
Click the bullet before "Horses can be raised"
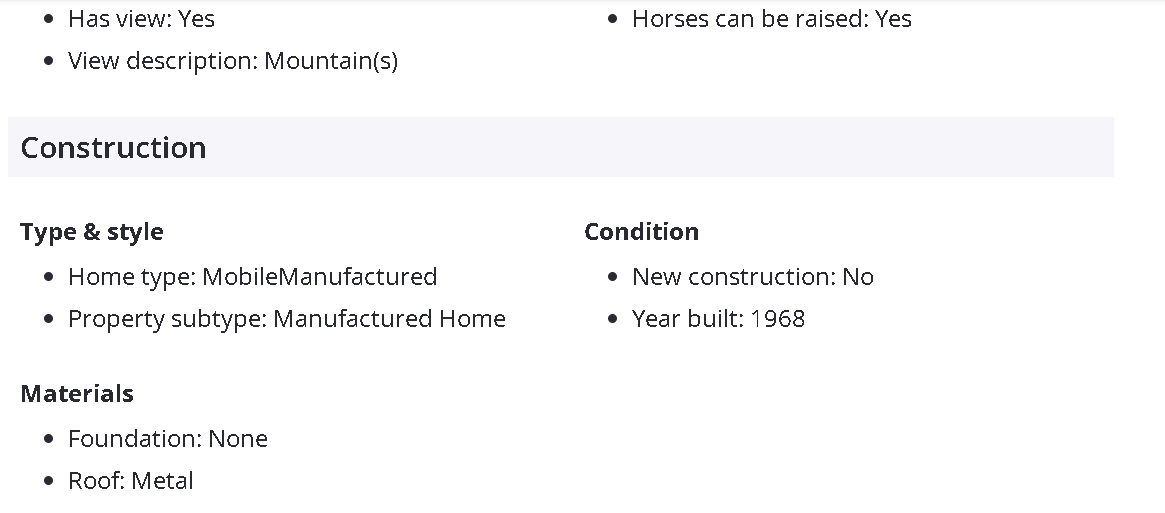(613, 19)
